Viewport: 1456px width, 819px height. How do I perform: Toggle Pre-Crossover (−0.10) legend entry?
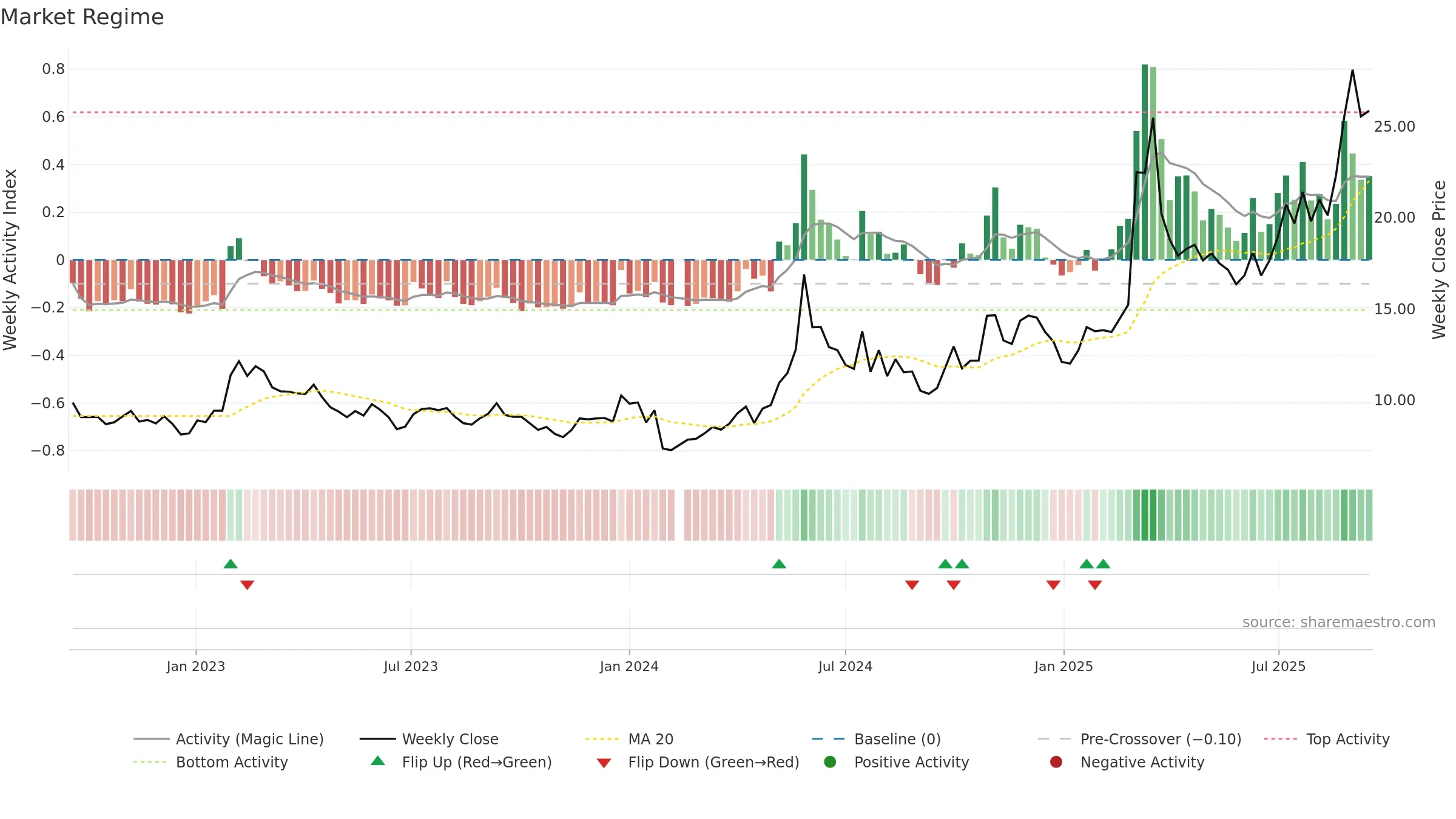(x=1139, y=739)
